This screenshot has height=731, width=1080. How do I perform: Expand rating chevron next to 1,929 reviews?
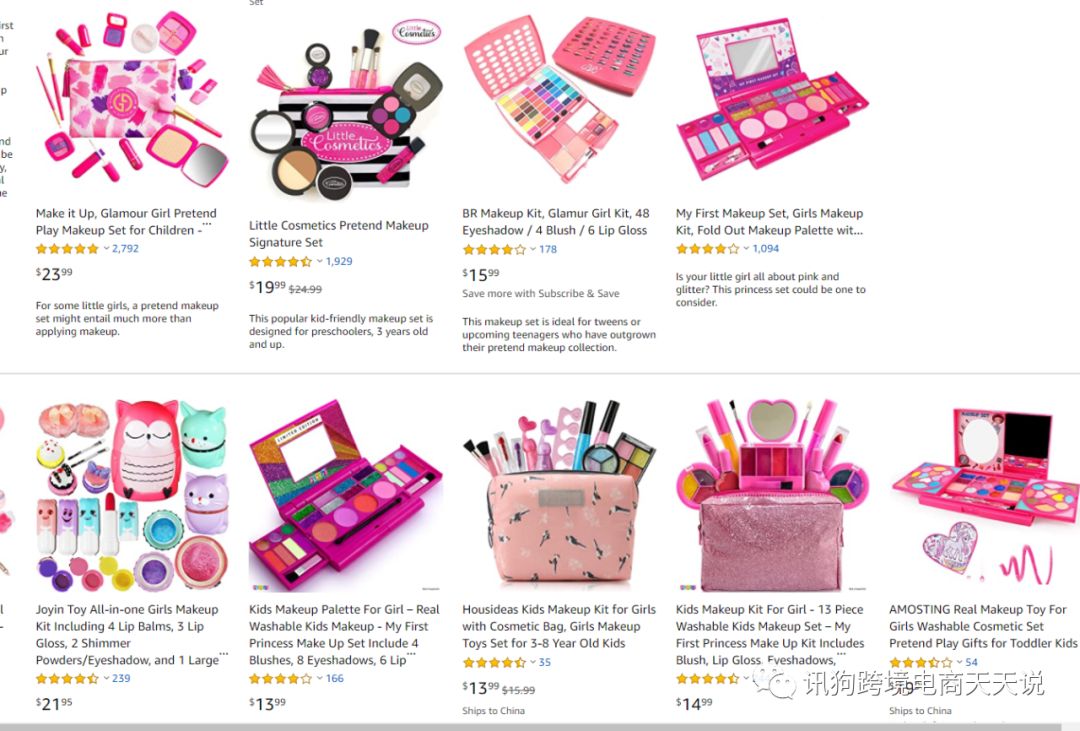pyautogui.click(x=320, y=261)
